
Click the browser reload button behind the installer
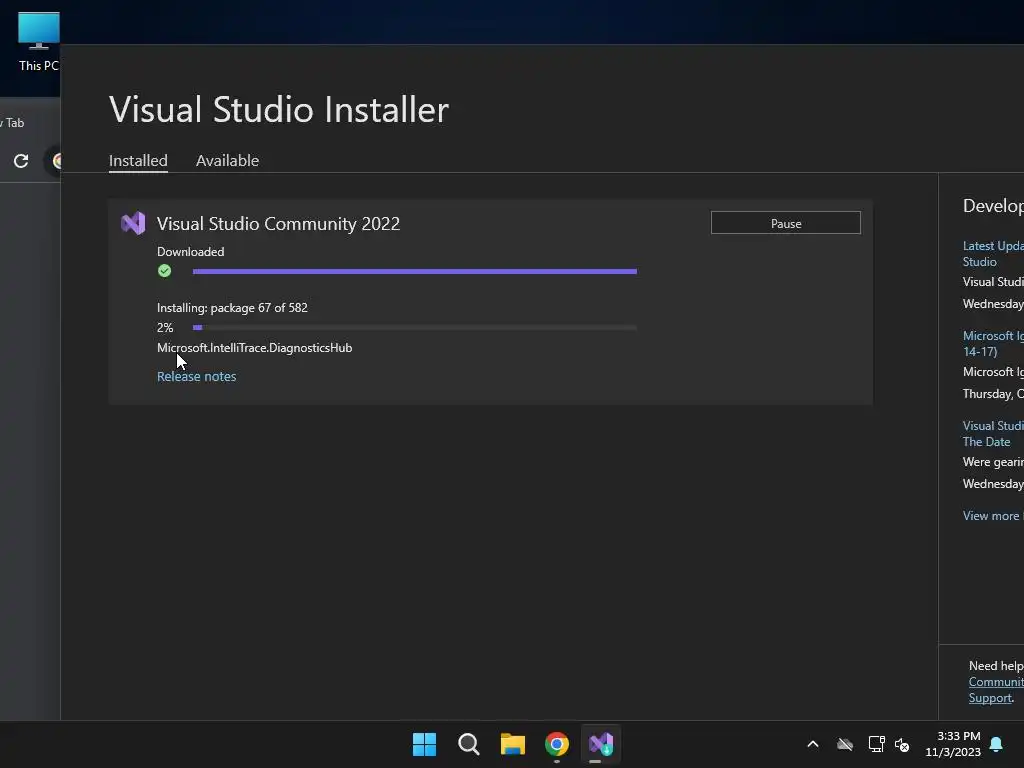tap(21, 161)
